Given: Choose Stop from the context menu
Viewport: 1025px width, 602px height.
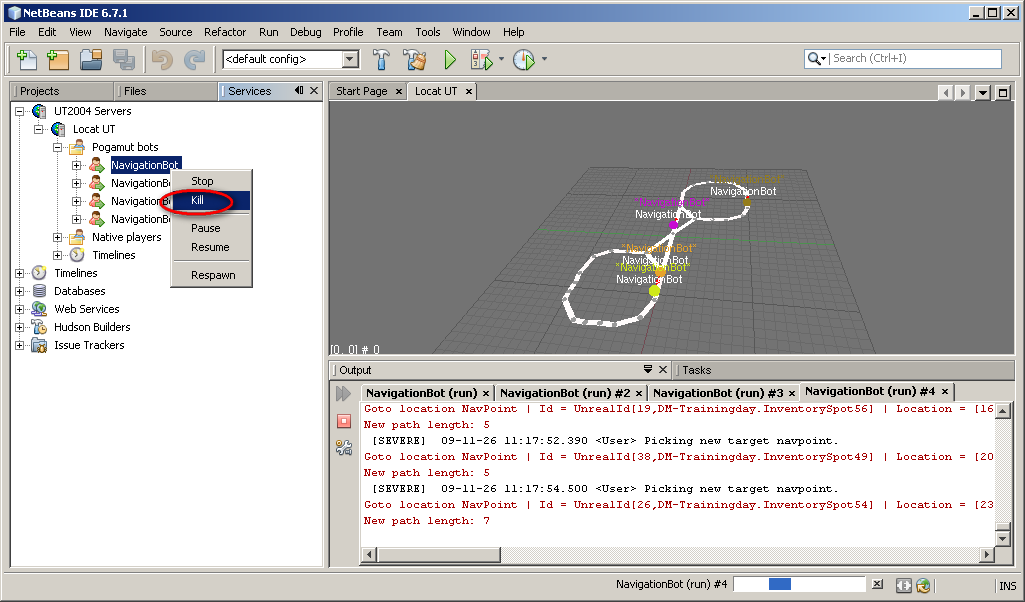Looking at the screenshot, I should click(210, 181).
